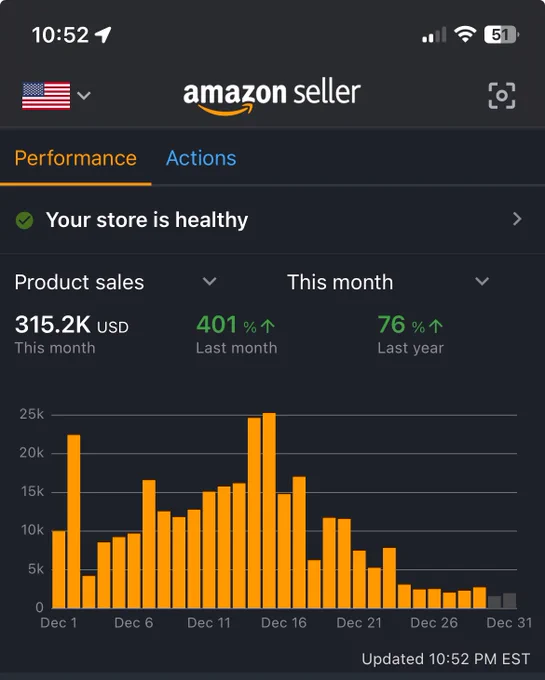Open store health details chevron
This screenshot has width=545, height=680.
tap(517, 219)
